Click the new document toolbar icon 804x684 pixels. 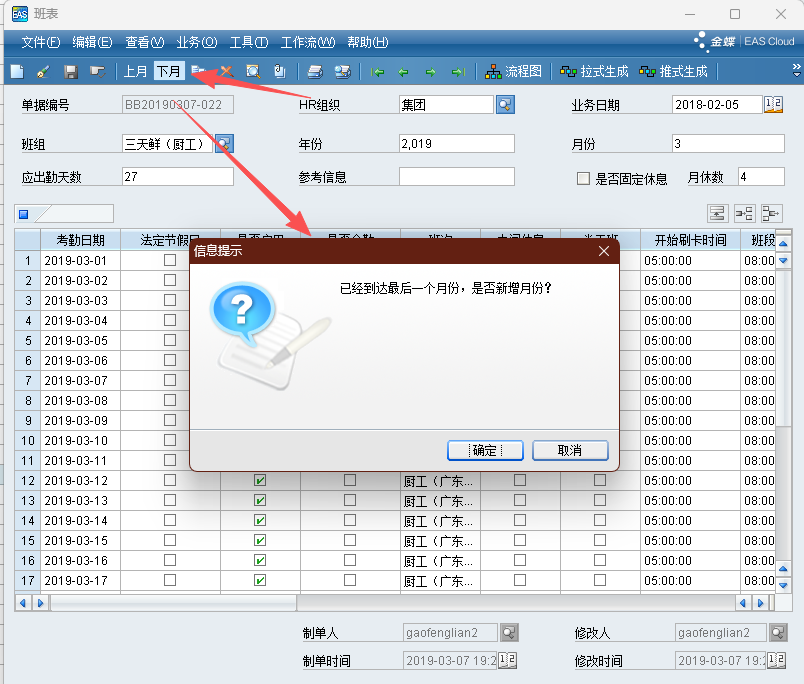pos(17,72)
